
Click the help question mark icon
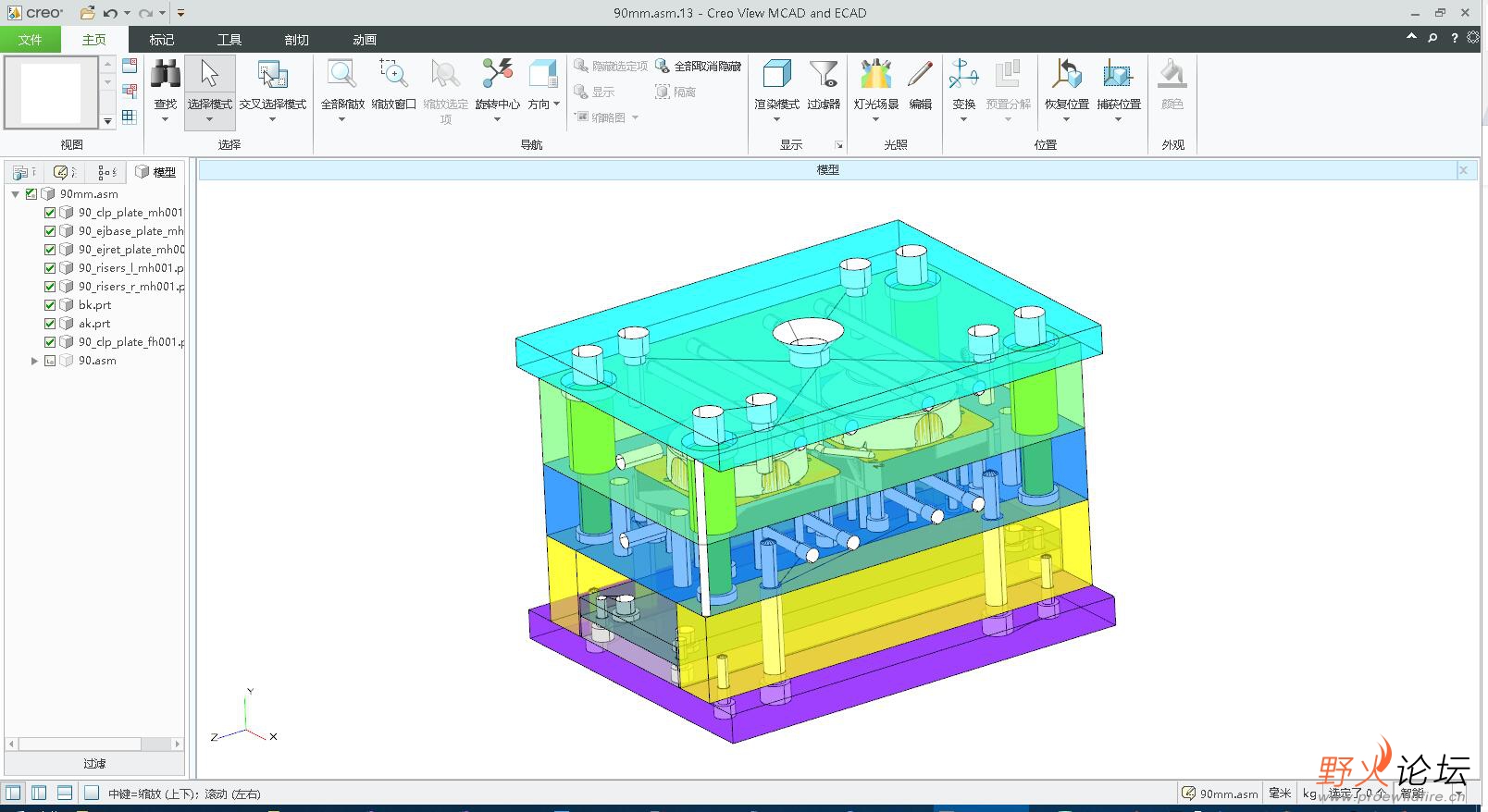1454,38
